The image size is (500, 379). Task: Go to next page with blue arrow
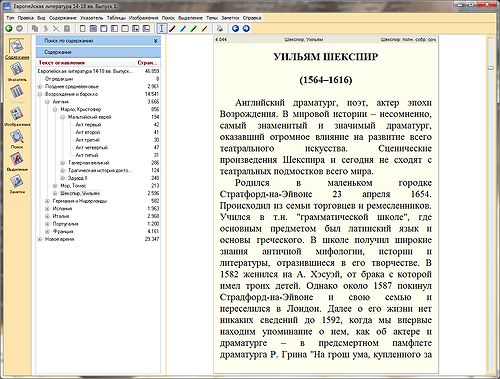coord(246,29)
